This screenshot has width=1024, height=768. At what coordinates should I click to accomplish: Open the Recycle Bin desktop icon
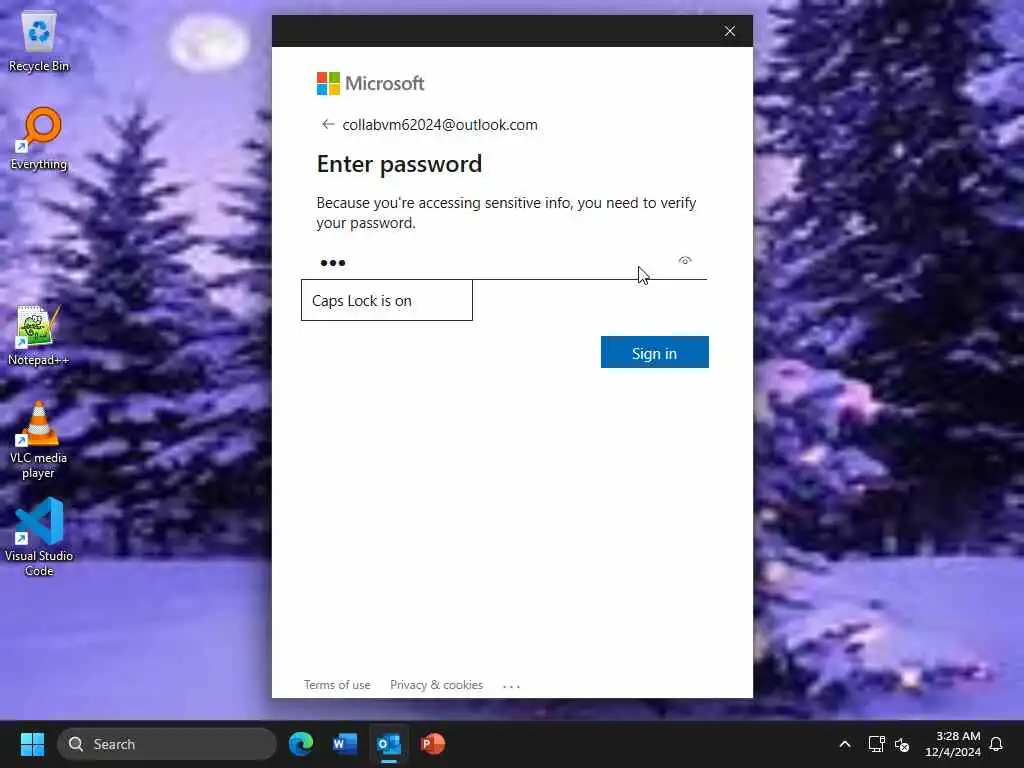(39, 41)
